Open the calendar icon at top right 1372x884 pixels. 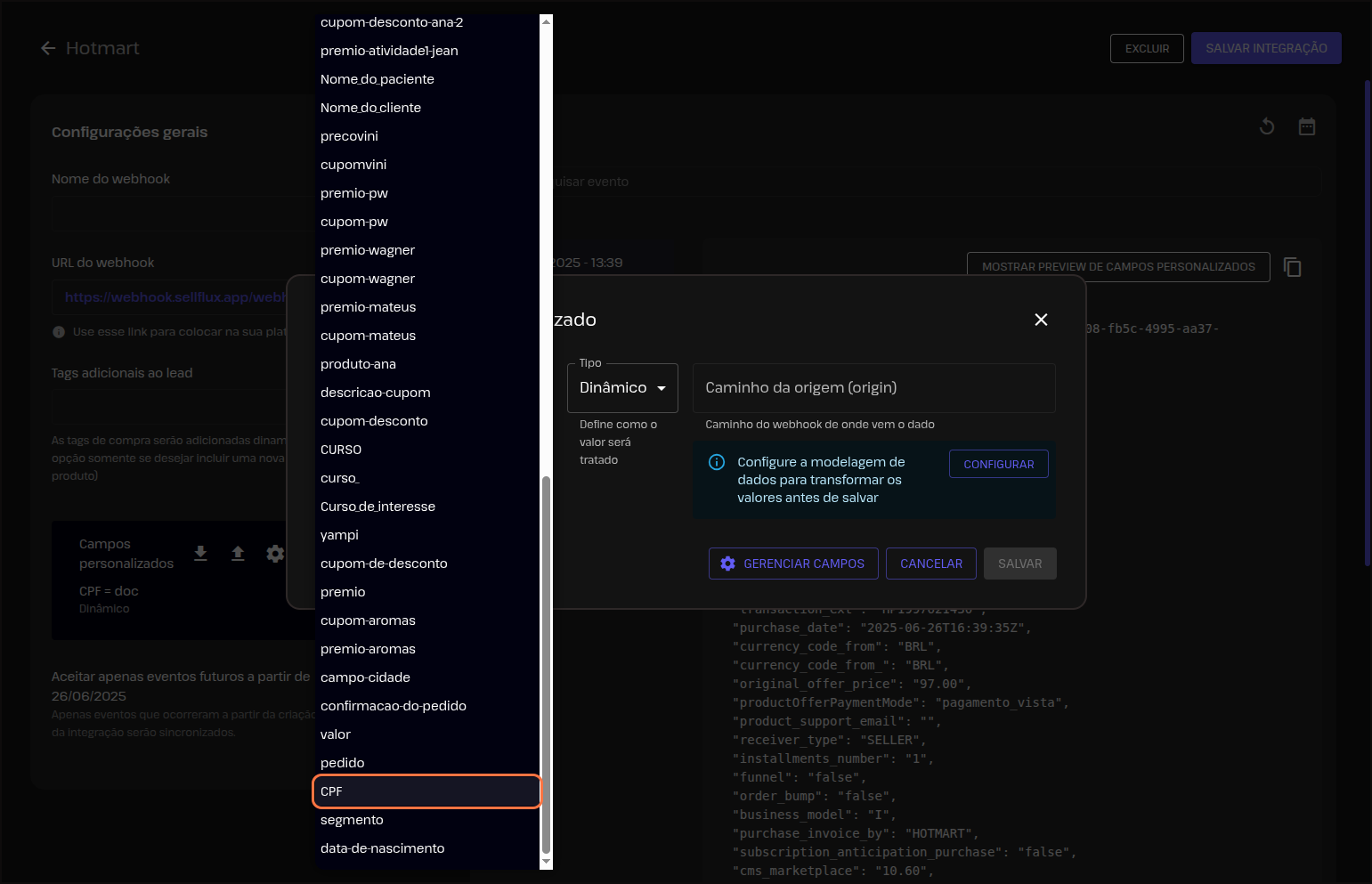1307,127
